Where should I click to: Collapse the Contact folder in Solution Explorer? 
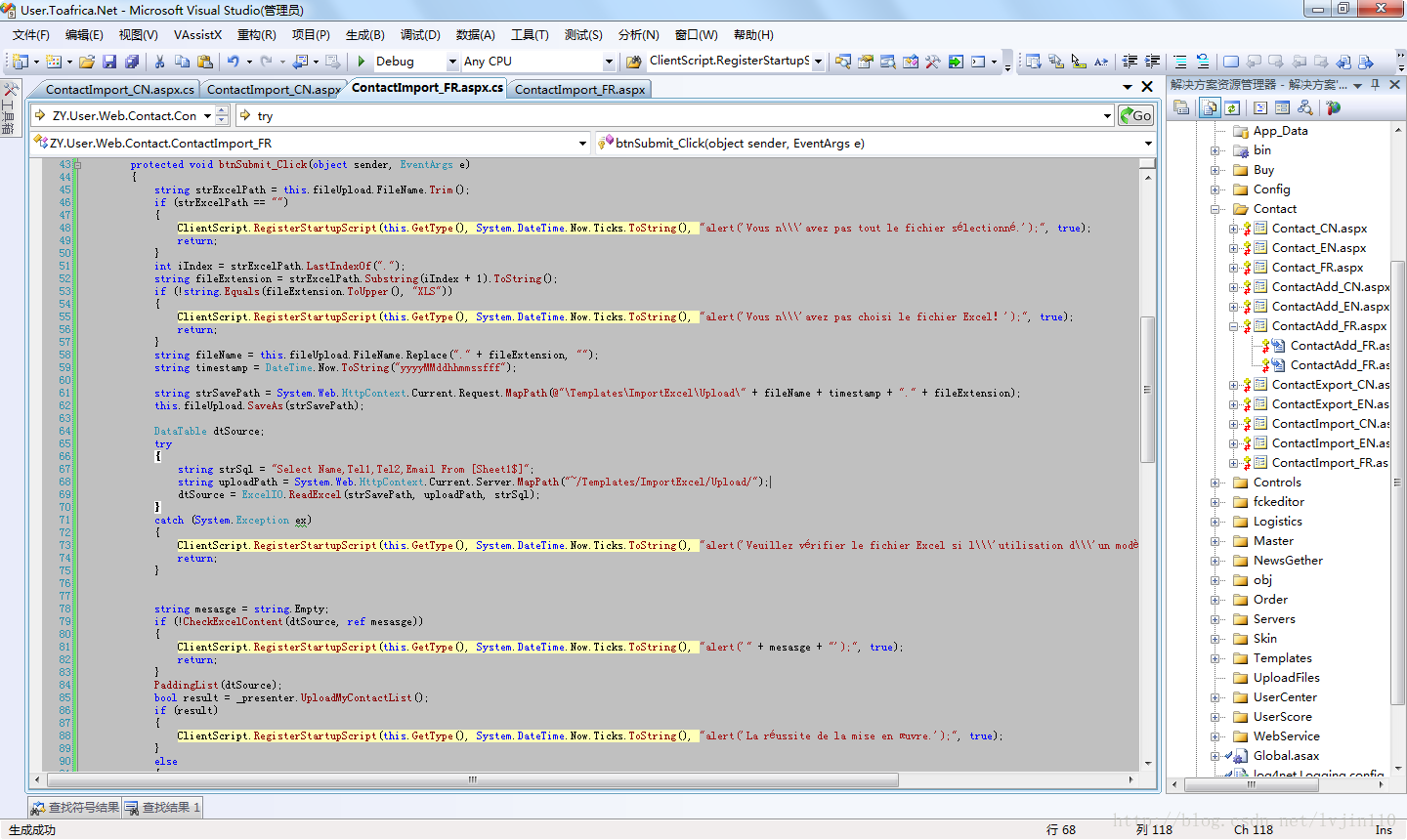click(x=1215, y=209)
